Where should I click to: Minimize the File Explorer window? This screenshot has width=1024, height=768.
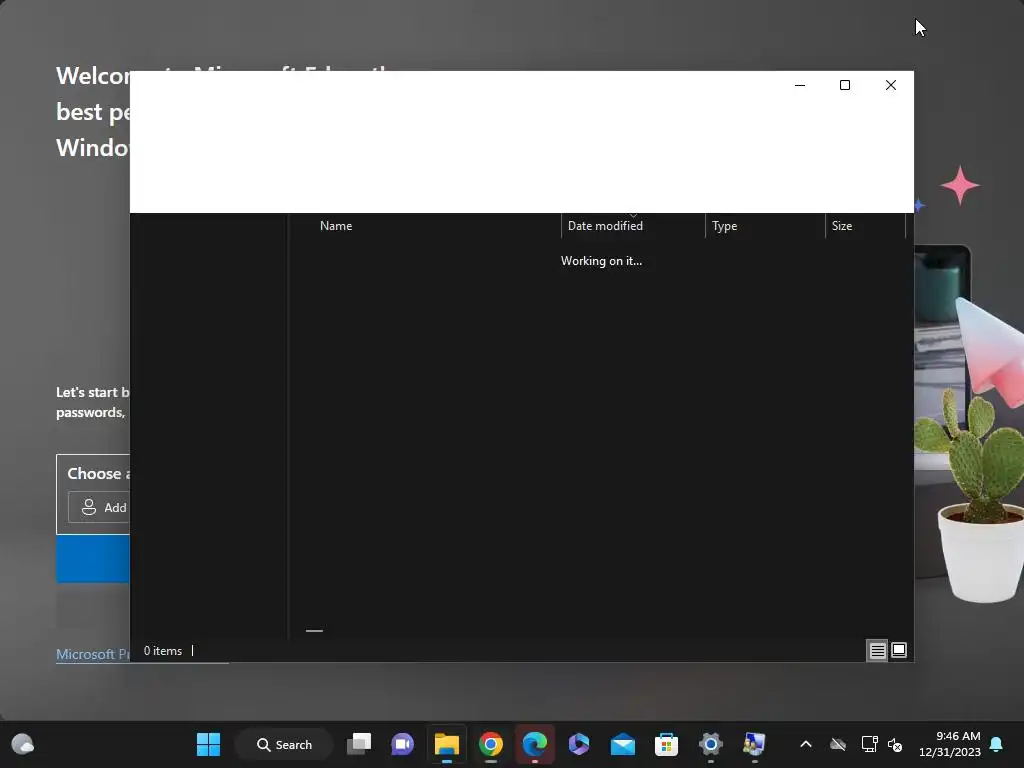(800, 86)
